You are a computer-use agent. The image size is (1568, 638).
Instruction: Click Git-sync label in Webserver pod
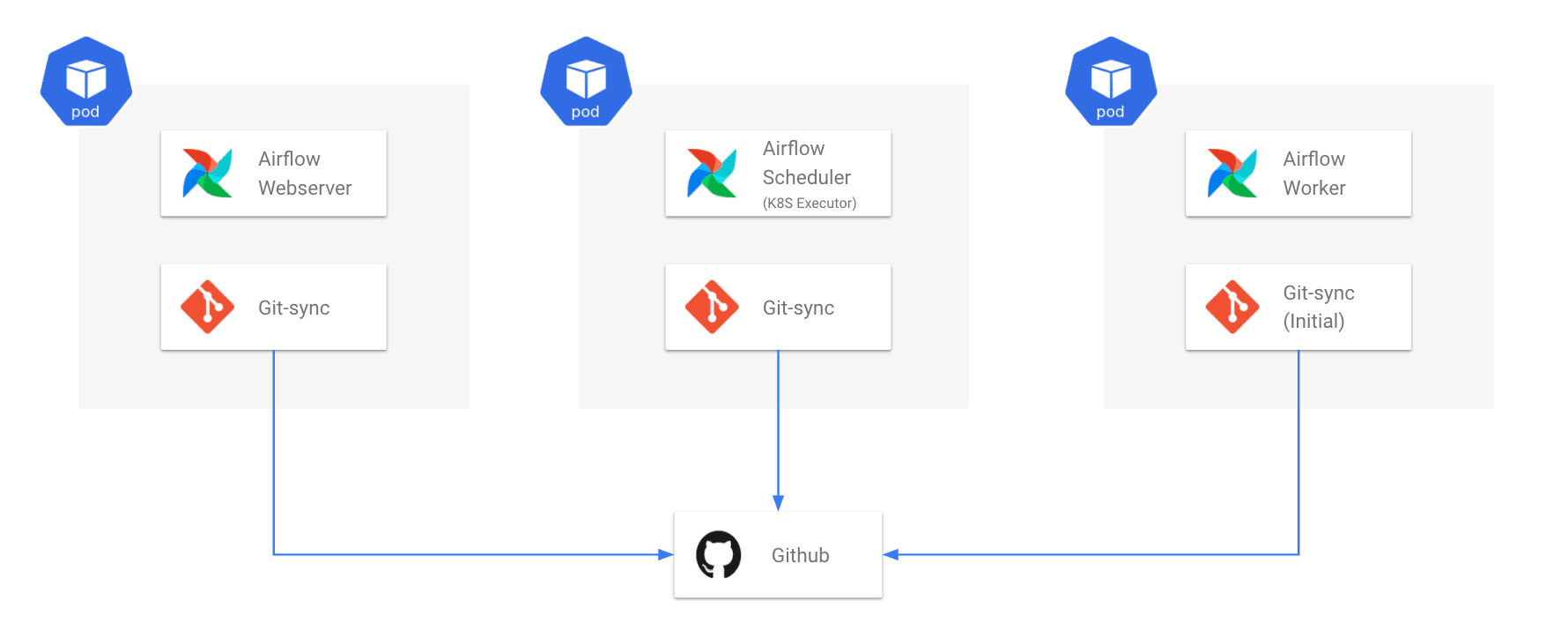click(294, 308)
